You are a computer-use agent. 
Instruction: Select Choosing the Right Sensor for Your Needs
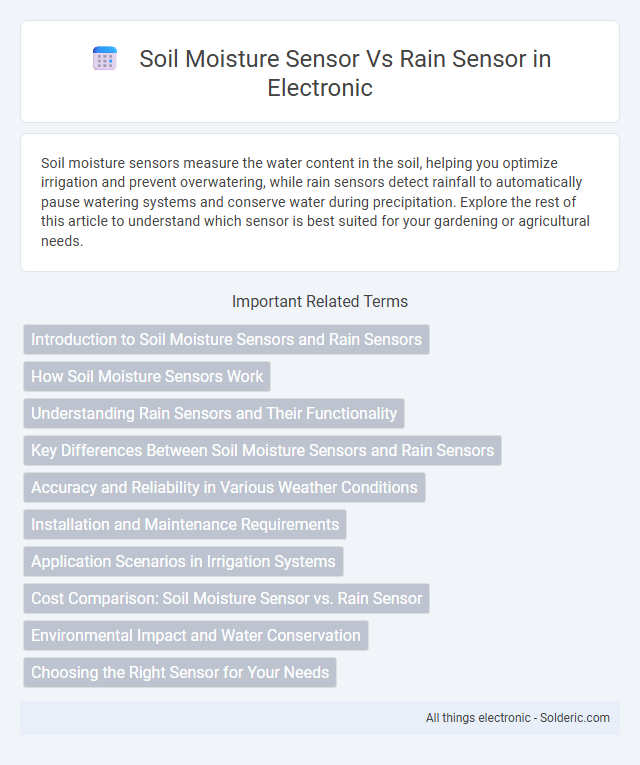[x=180, y=673]
